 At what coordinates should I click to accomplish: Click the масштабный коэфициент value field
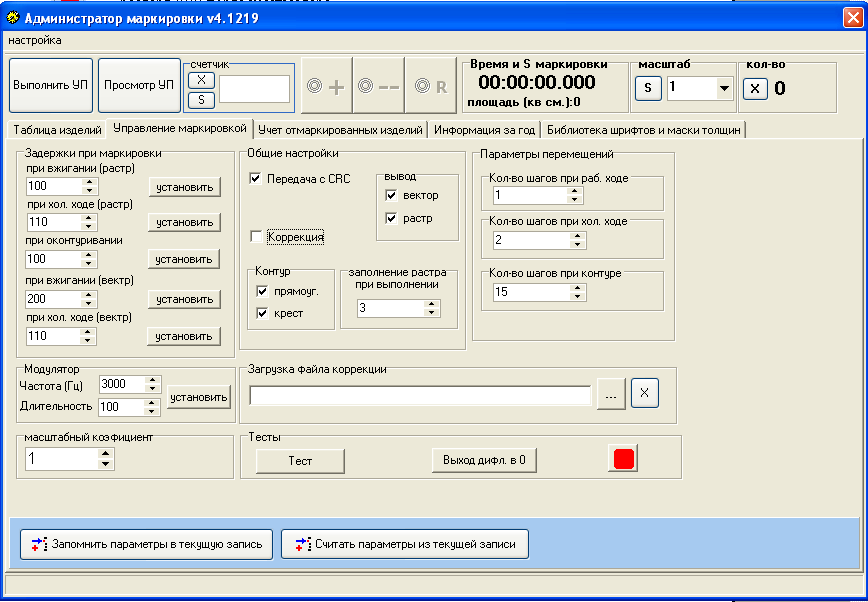coord(61,459)
